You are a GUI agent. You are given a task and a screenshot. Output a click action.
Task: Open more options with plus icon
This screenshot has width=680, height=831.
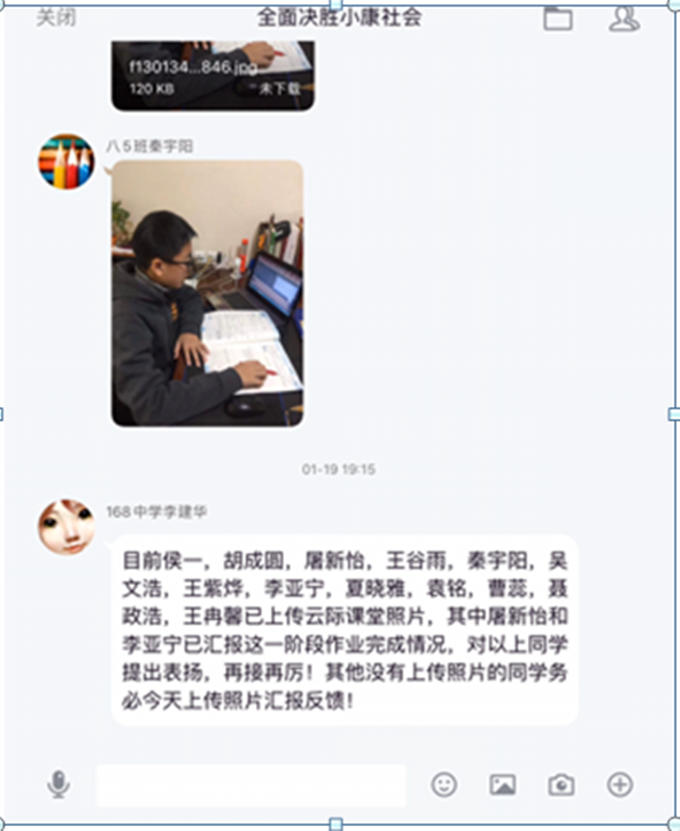coord(620,784)
